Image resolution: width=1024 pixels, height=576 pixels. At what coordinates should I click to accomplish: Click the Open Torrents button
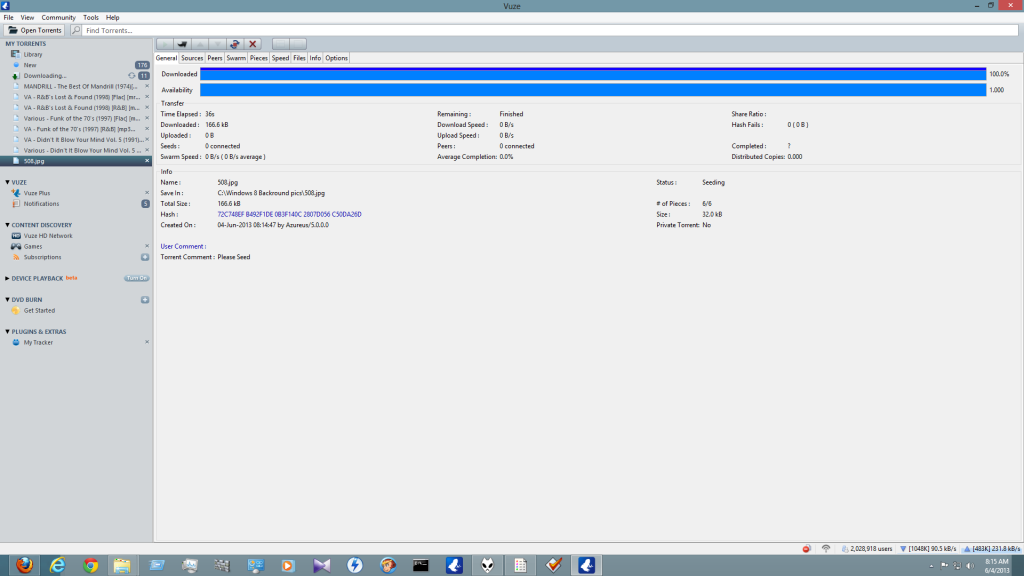(34, 30)
